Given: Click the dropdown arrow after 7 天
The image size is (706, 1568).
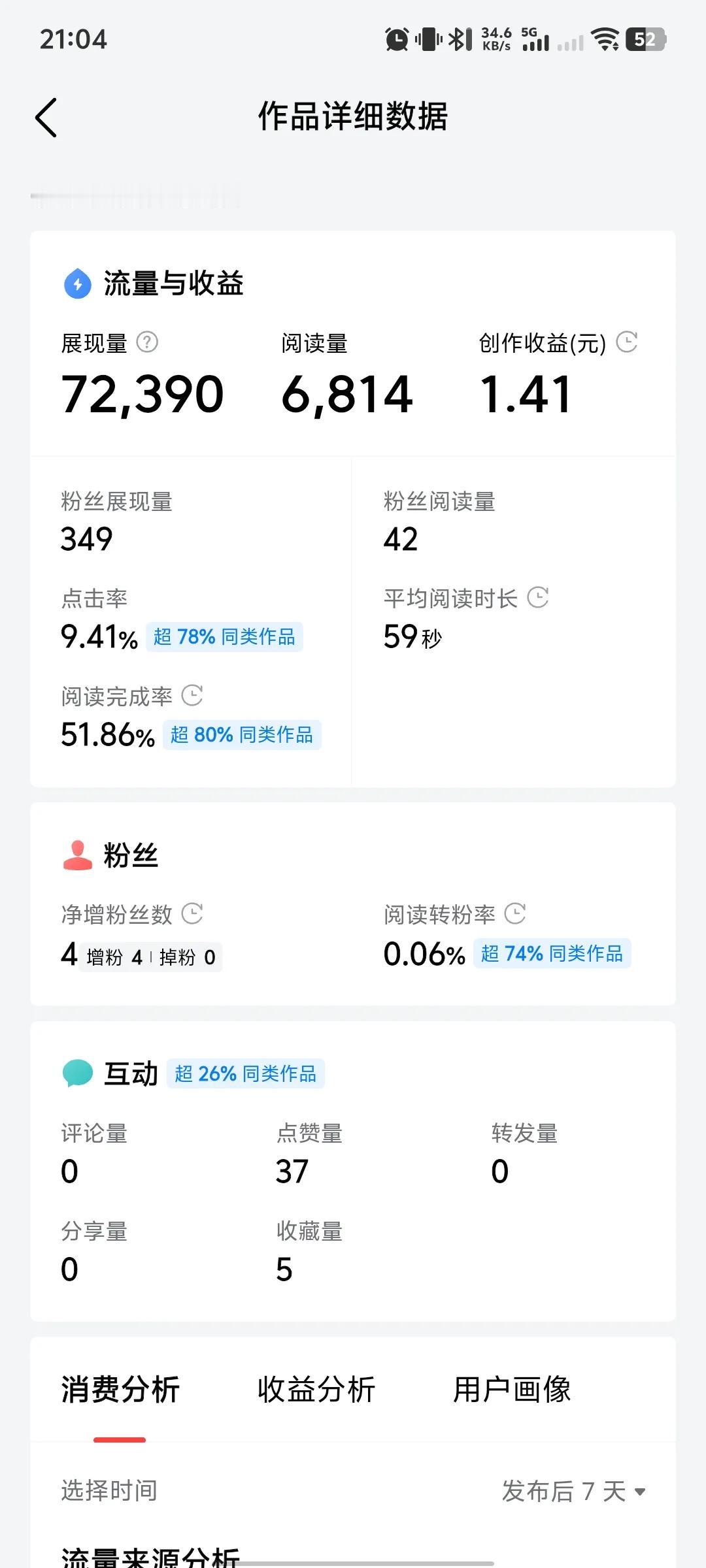Looking at the screenshot, I should (x=640, y=1492).
